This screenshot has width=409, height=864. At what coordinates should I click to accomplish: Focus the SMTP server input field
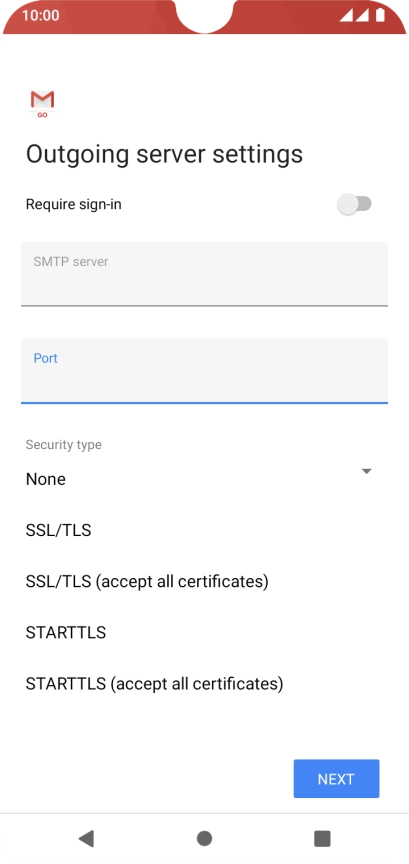[204, 273]
